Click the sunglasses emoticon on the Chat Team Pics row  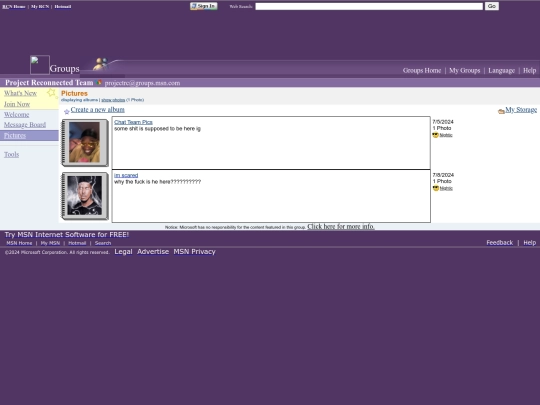(x=436, y=135)
